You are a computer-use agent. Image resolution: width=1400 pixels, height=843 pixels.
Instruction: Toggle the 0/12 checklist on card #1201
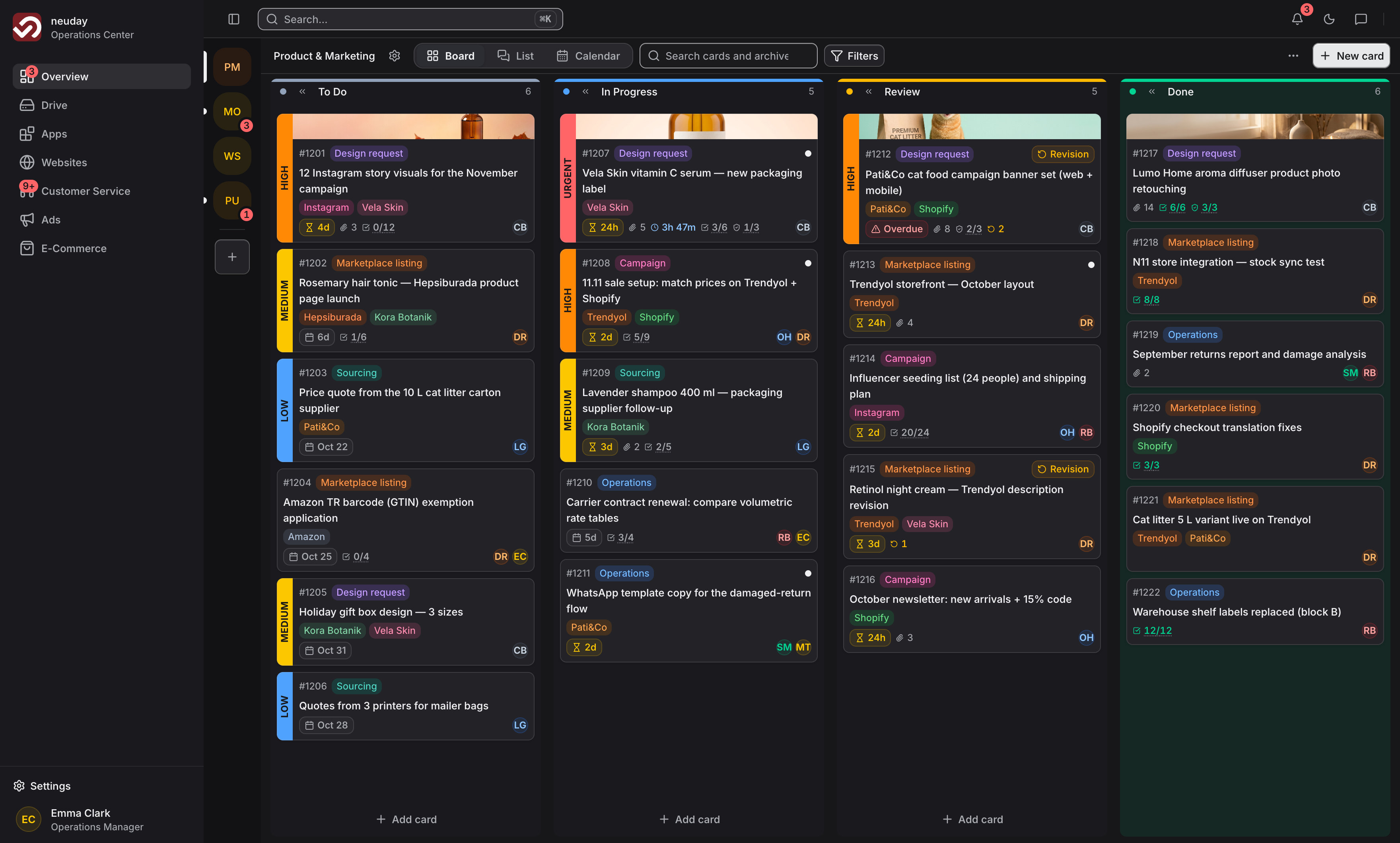point(378,227)
